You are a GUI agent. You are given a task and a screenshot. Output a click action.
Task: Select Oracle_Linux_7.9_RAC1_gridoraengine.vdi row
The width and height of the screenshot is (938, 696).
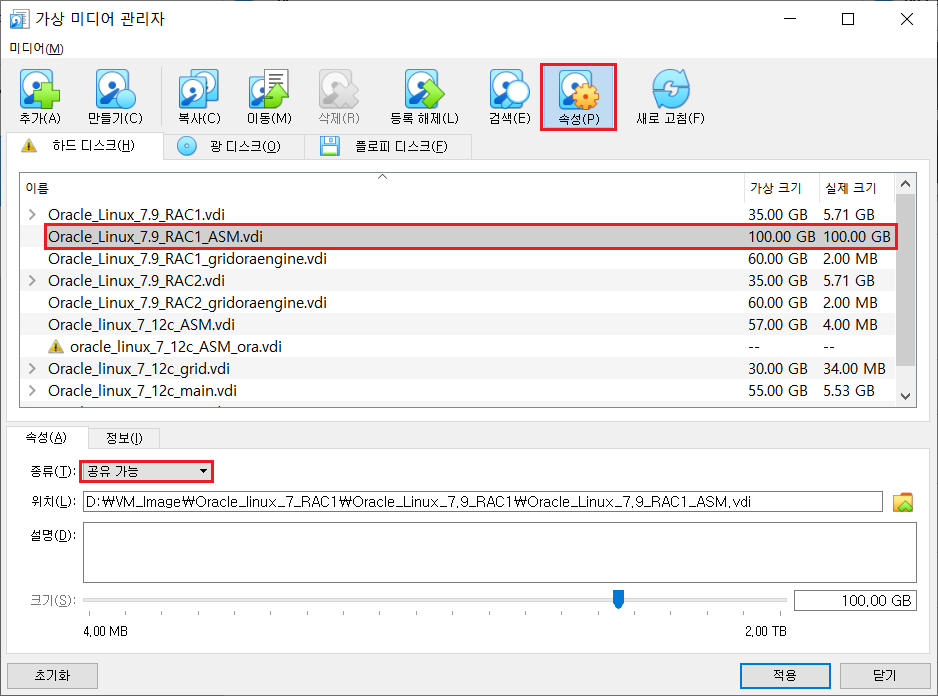[x=458, y=259]
